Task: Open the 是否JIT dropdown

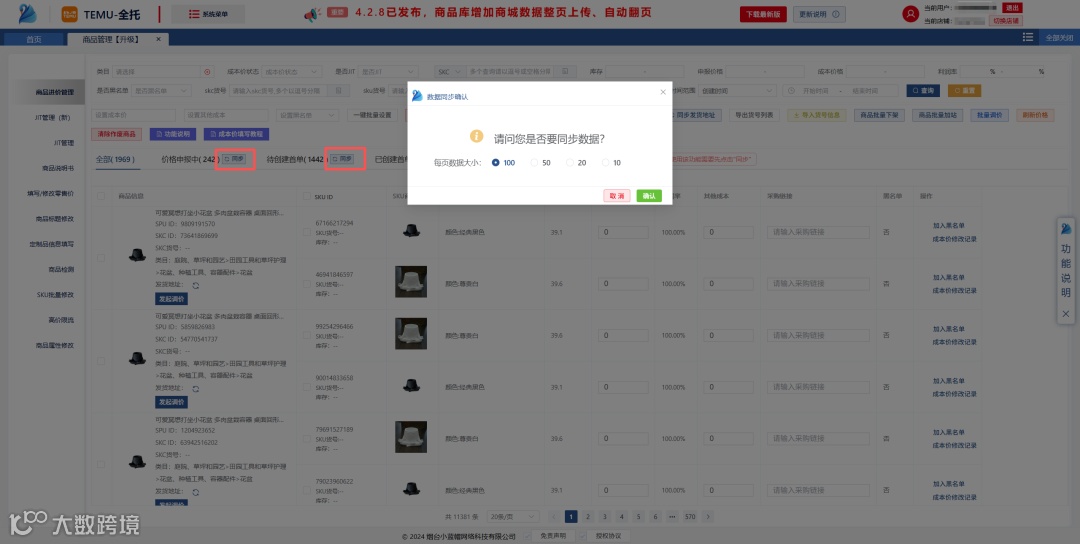Action: 388,71
